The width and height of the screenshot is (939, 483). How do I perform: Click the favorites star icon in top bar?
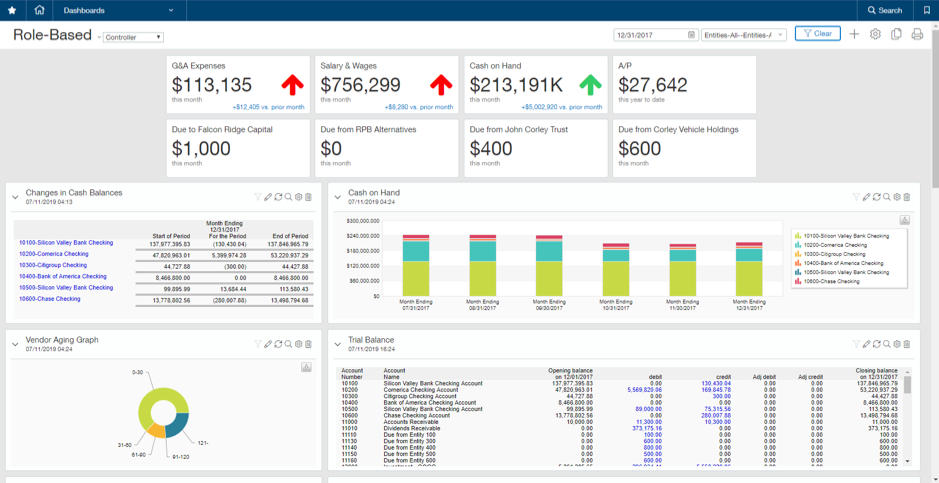(x=12, y=10)
